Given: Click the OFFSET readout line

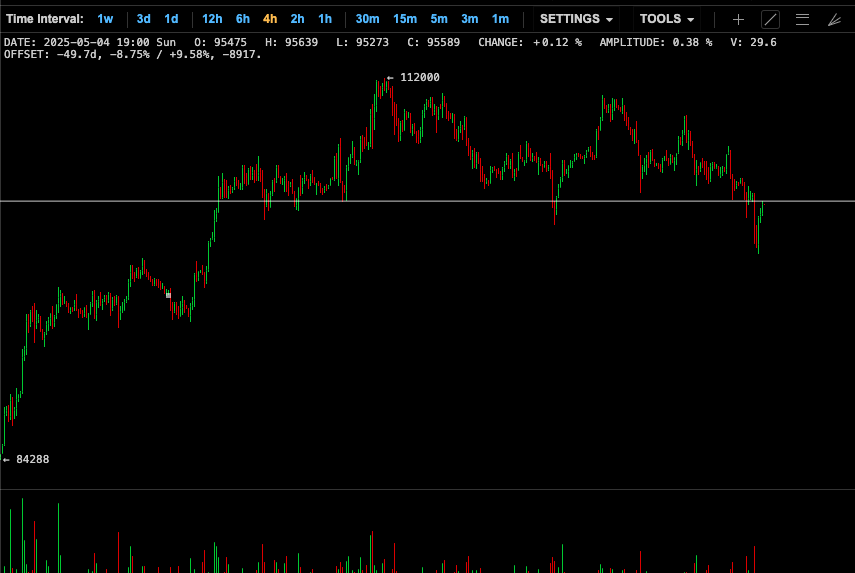Looking at the screenshot, I should click(x=133, y=55).
